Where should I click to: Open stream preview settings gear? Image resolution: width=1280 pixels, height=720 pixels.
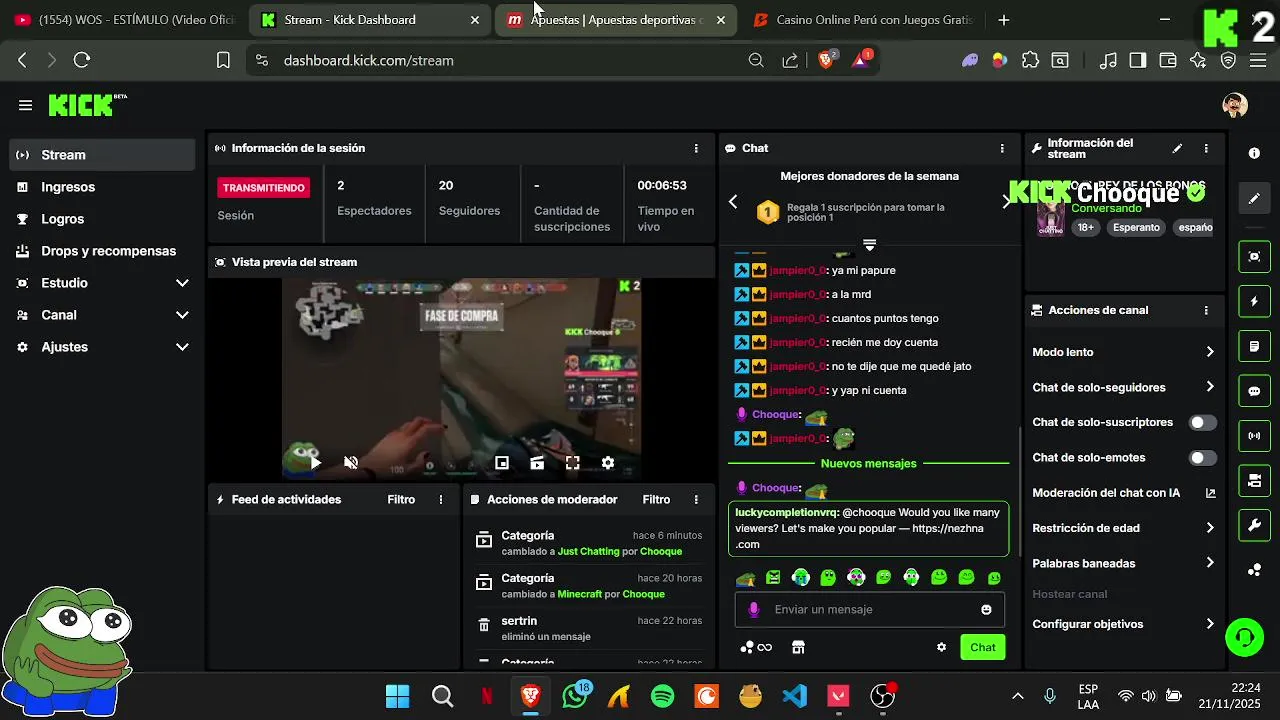(x=607, y=462)
